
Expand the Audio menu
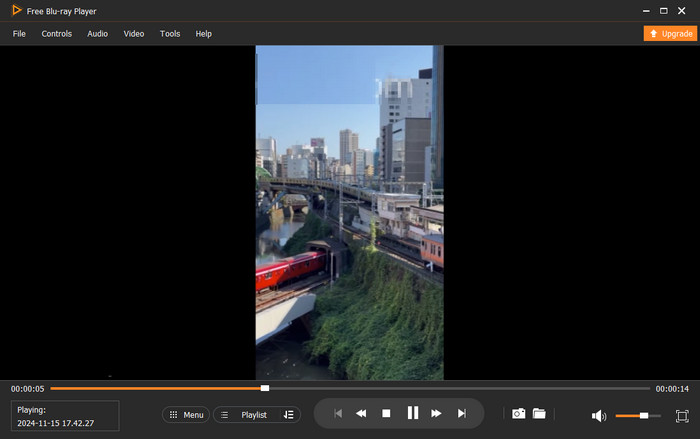point(97,34)
